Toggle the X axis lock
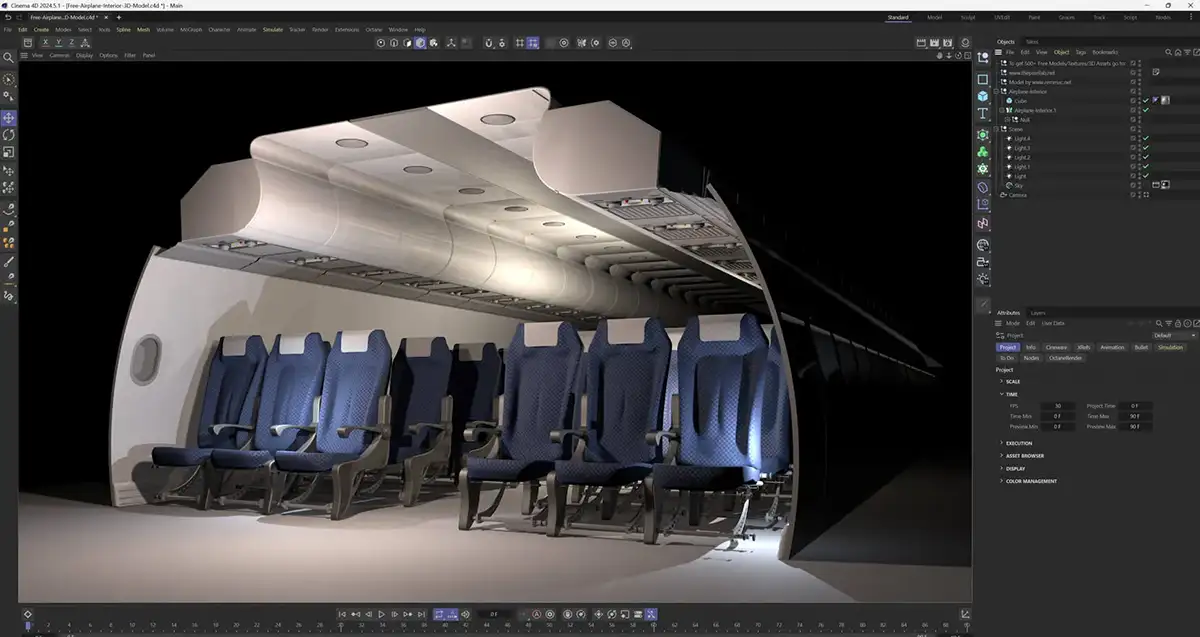 [45, 43]
